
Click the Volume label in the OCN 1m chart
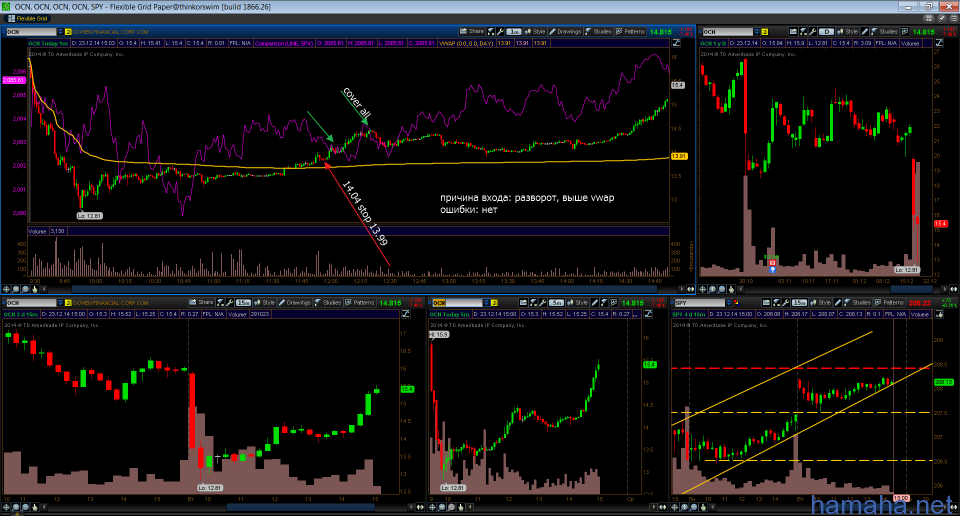pyautogui.click(x=37, y=231)
